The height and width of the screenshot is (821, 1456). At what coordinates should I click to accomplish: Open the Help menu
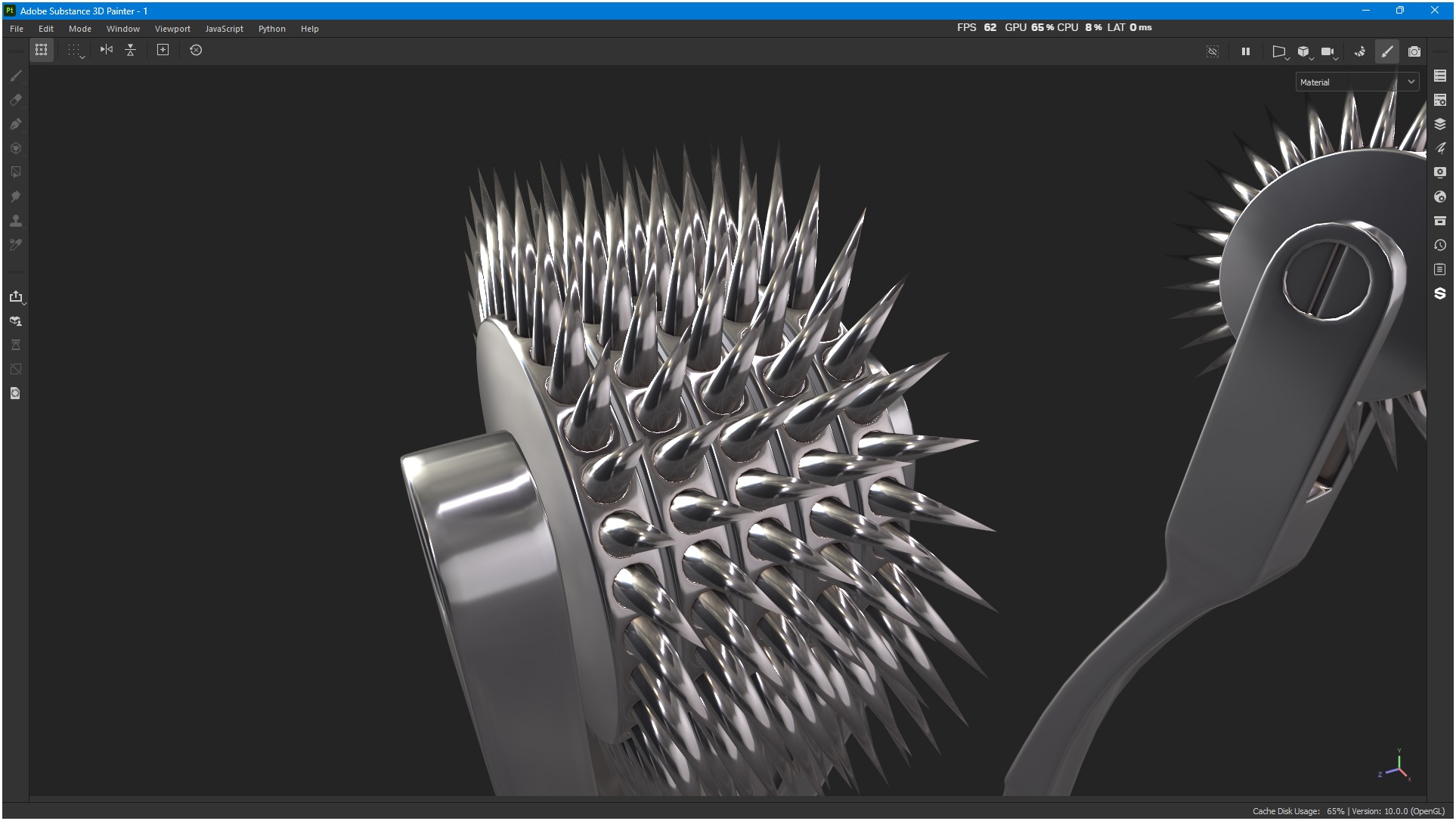click(x=310, y=29)
